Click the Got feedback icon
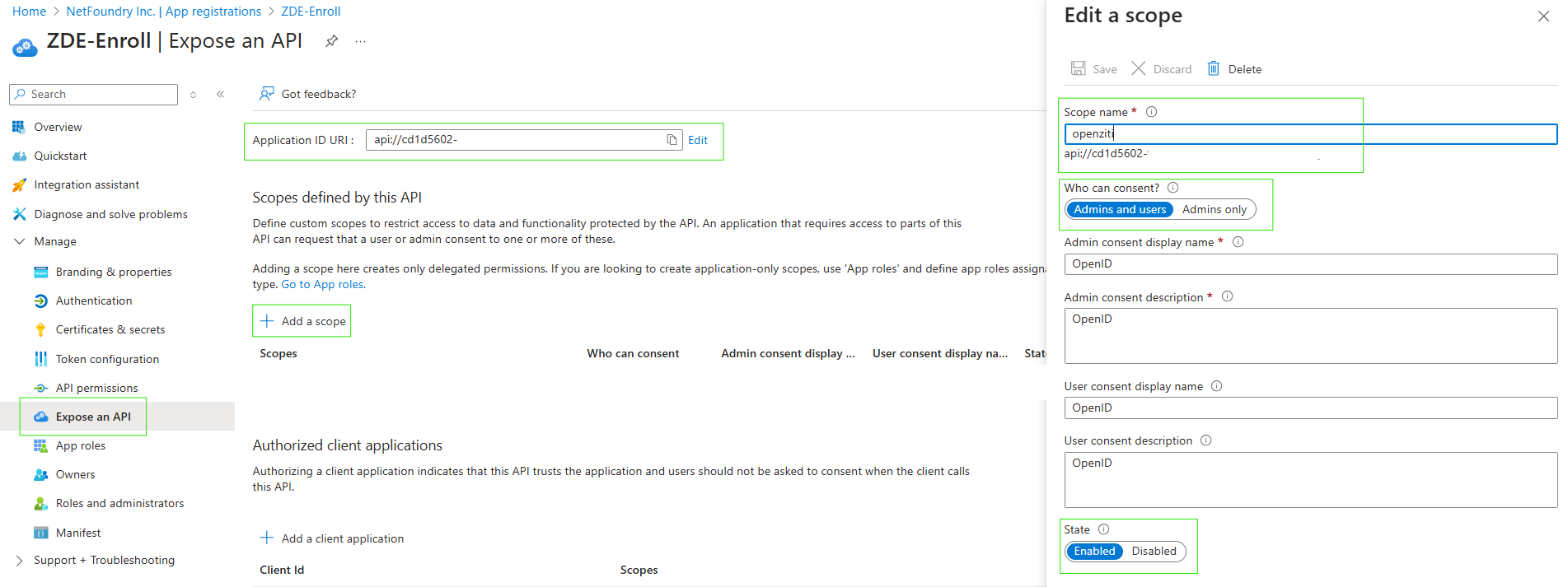 [x=266, y=94]
